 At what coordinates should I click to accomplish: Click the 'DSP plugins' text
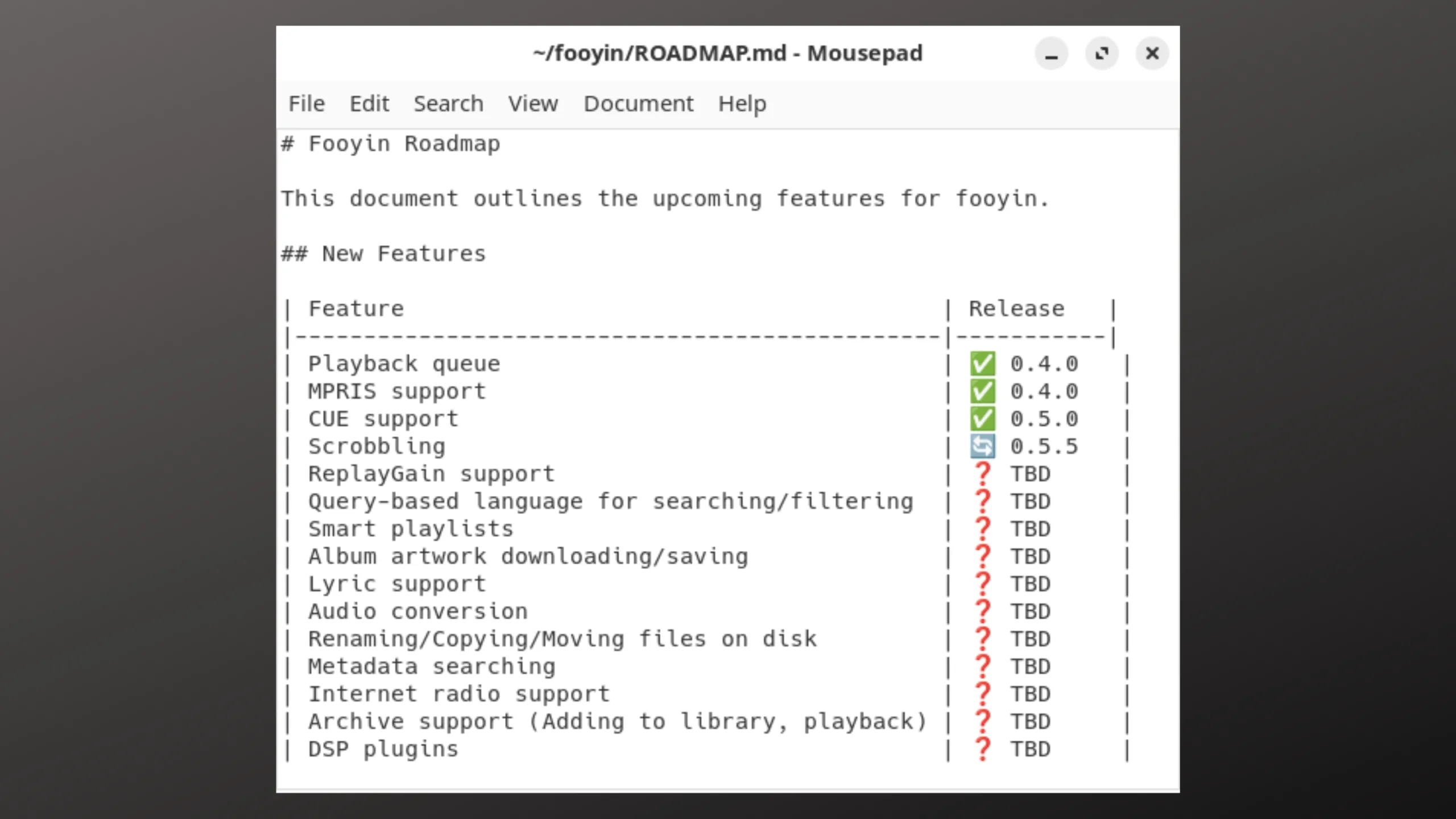pos(383,749)
